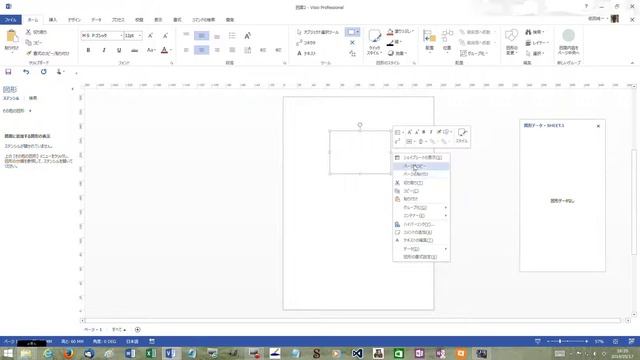Click the decrease indent icon
Image resolution: width=640 pixels, height=360 pixels.
coord(263,50)
